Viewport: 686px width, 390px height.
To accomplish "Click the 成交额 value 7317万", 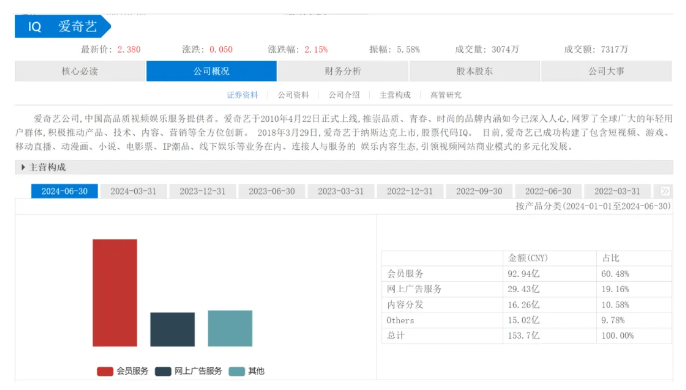I will pyautogui.click(x=614, y=49).
